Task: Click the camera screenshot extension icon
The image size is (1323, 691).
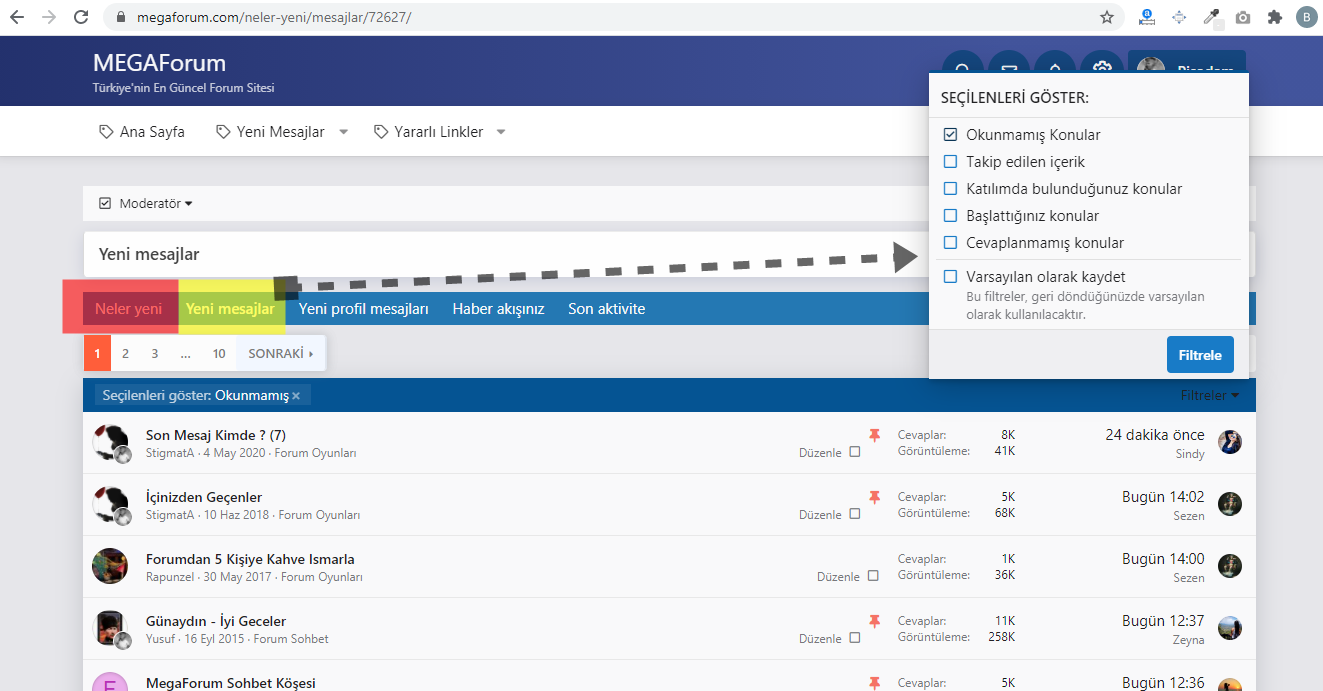Action: pos(1242,17)
